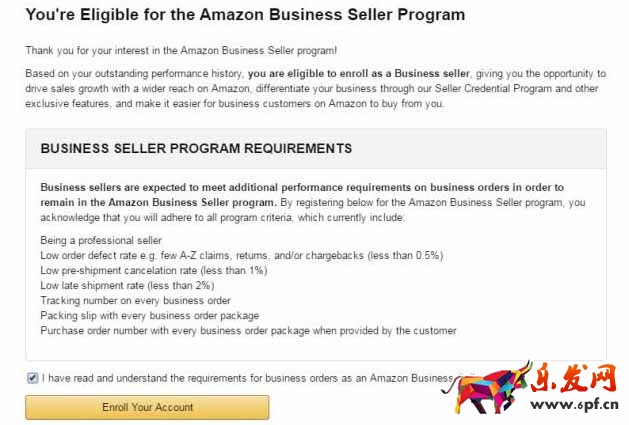This screenshot has height=425, width=629.
Task: Check the requirements acknowledgment checkbox
Action: [x=32, y=378]
